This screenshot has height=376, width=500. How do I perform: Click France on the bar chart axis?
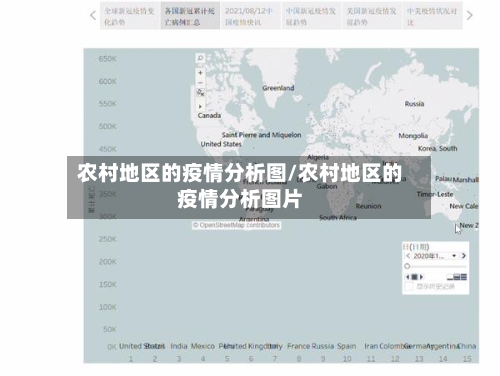299,346
